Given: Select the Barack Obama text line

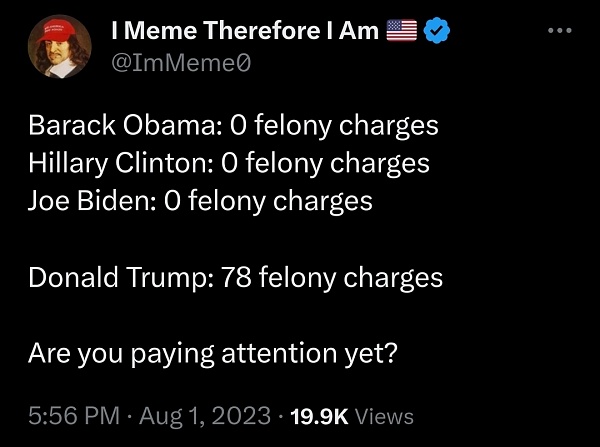Looking at the screenshot, I should pos(233,126).
